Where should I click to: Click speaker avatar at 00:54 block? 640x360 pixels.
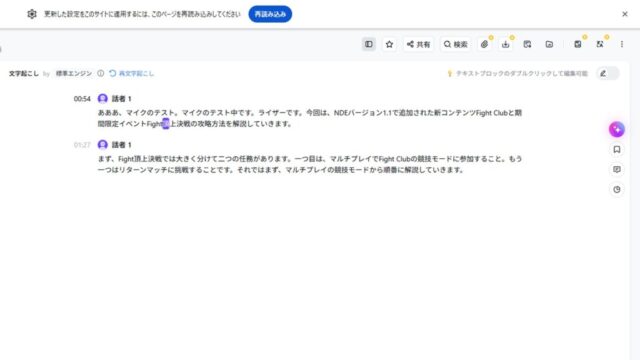coord(102,98)
